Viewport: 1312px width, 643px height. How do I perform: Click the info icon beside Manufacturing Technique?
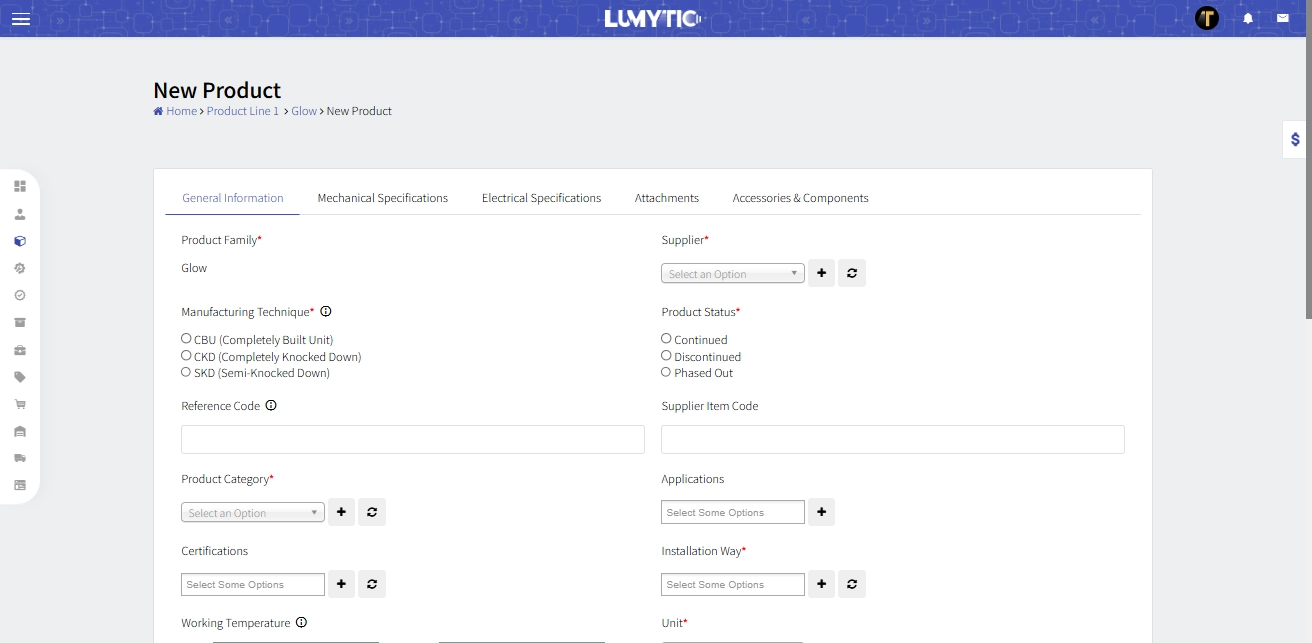coord(326,311)
